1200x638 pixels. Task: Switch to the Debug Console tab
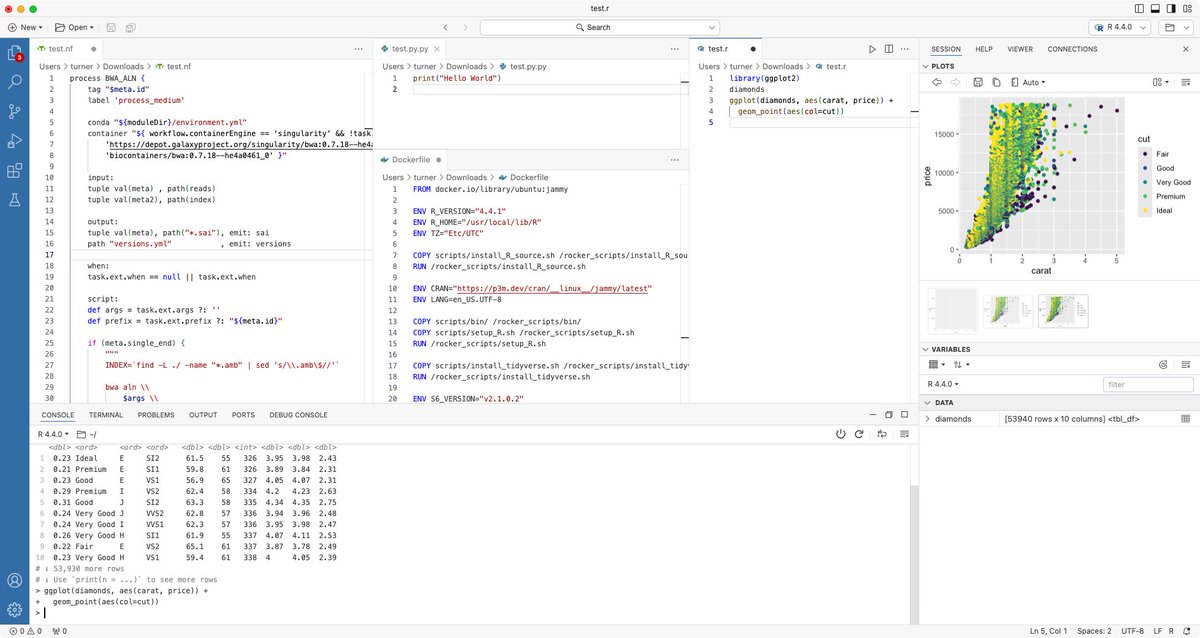298,415
